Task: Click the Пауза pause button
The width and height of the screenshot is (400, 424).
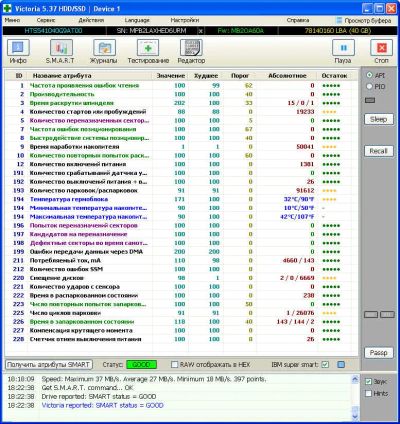Action: [343, 52]
